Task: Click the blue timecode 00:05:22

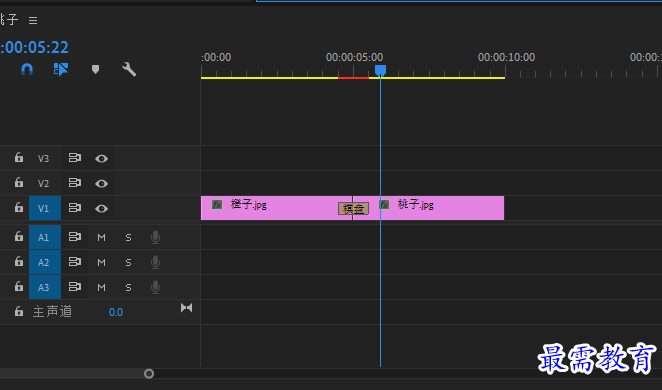Action: click(x=34, y=47)
